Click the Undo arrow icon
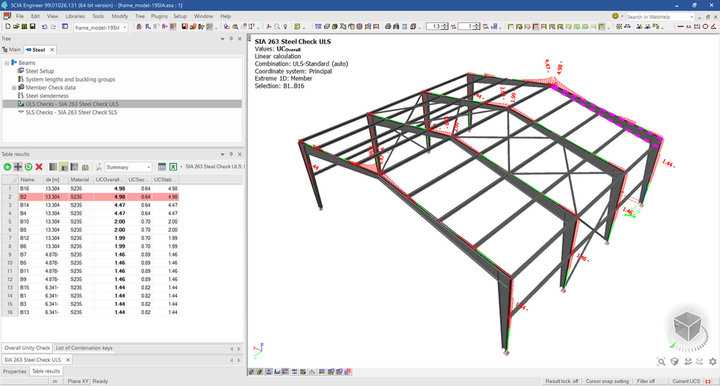The width and height of the screenshot is (720, 386). [x=45, y=27]
